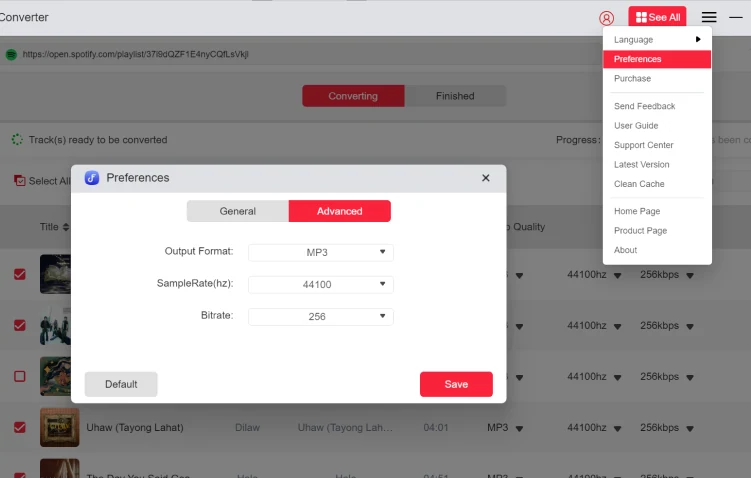The height and width of the screenshot is (478, 751).
Task: Check the unchecked third track checkbox
Action: 20,376
